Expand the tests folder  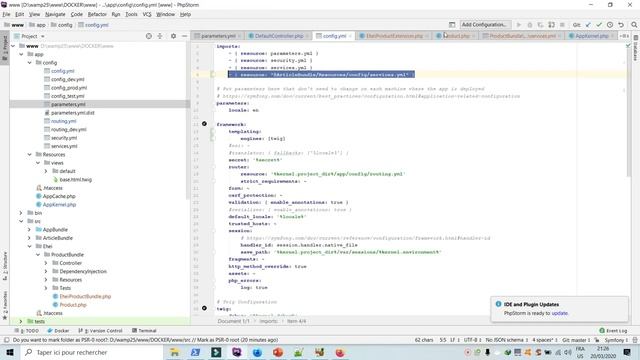click(21, 322)
